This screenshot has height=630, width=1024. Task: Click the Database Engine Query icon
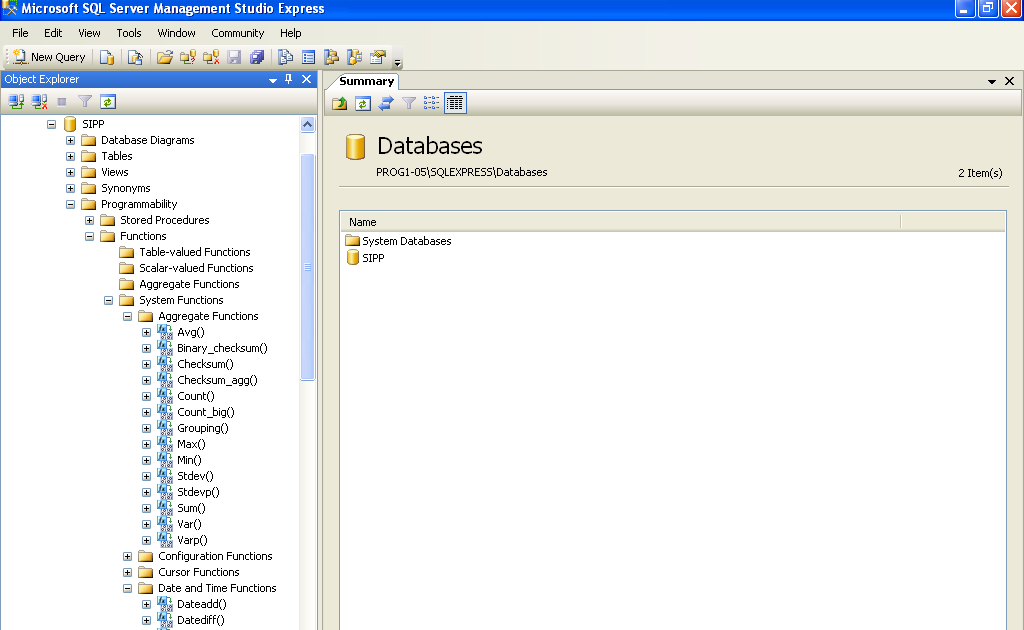(107, 57)
